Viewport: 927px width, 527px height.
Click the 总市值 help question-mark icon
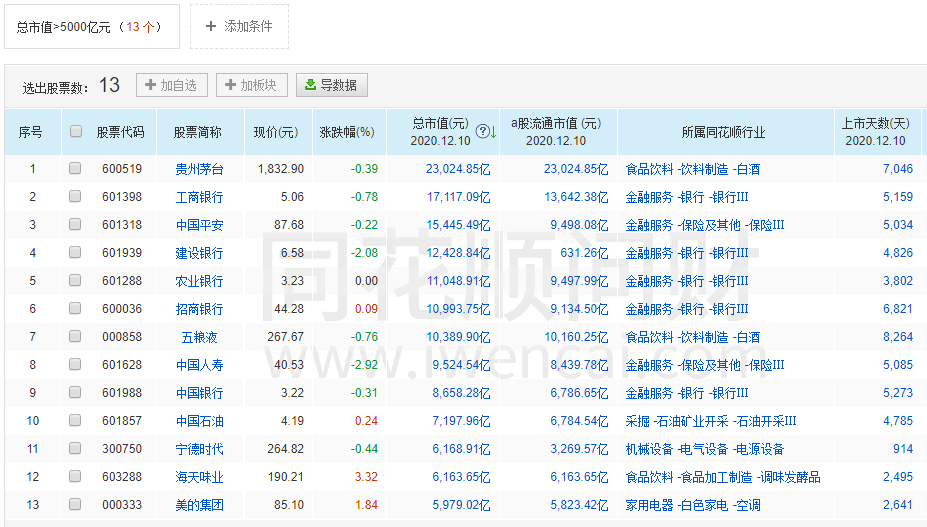482,131
